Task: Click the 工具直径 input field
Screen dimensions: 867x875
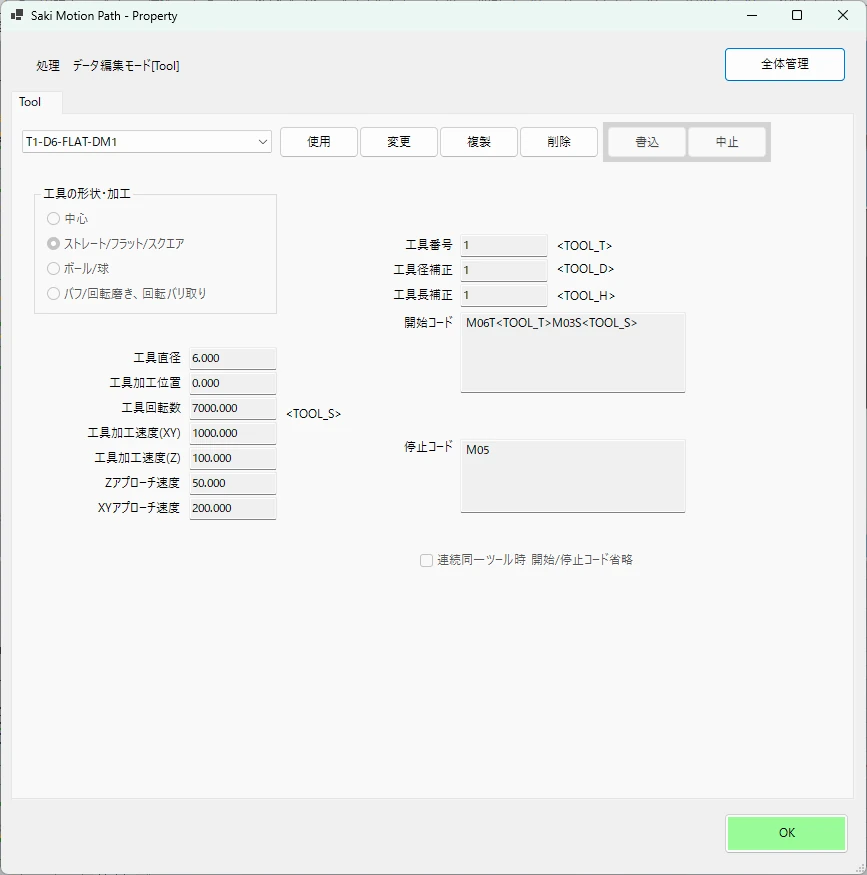Action: pyautogui.click(x=233, y=358)
